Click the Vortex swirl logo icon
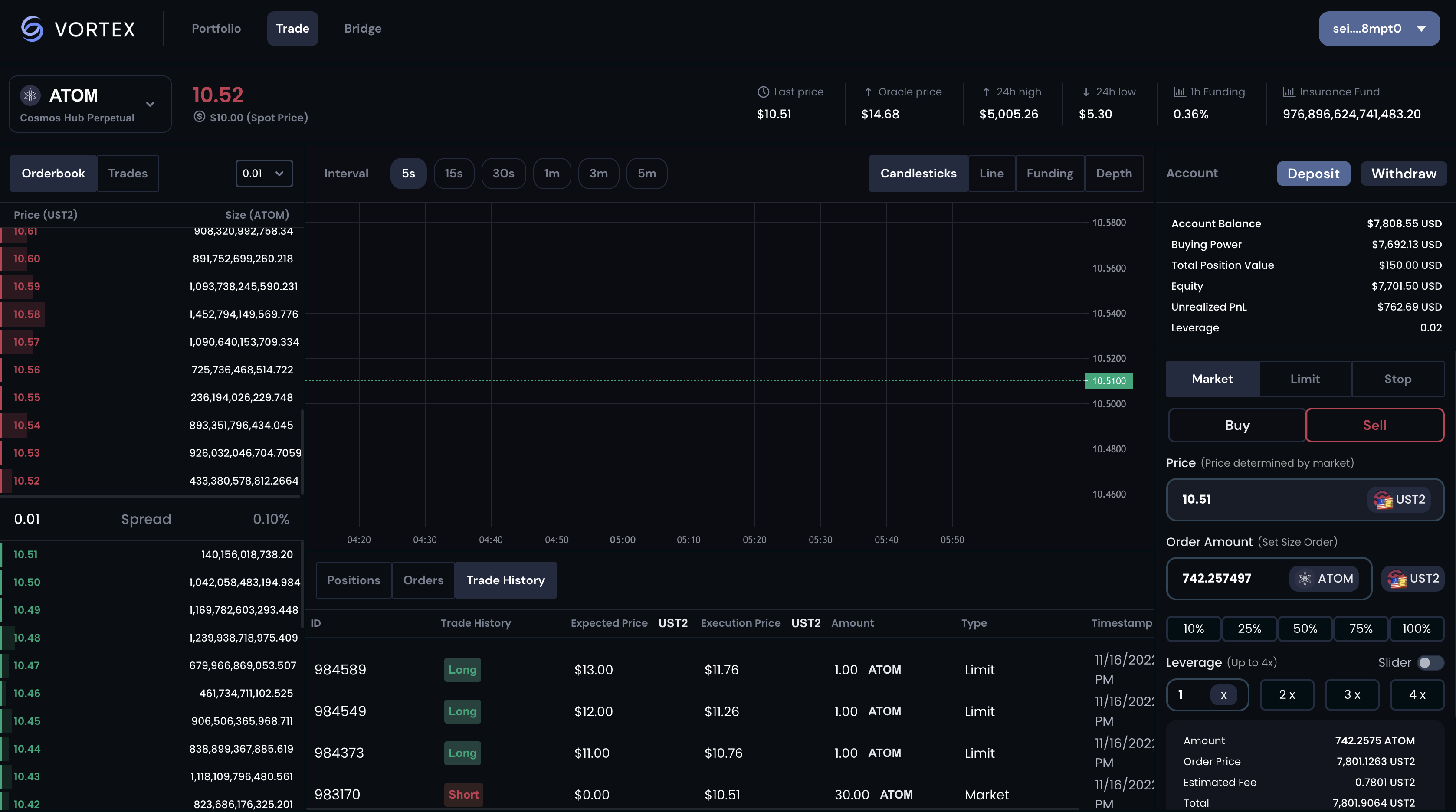Viewport: 1456px width, 812px height. (32, 28)
